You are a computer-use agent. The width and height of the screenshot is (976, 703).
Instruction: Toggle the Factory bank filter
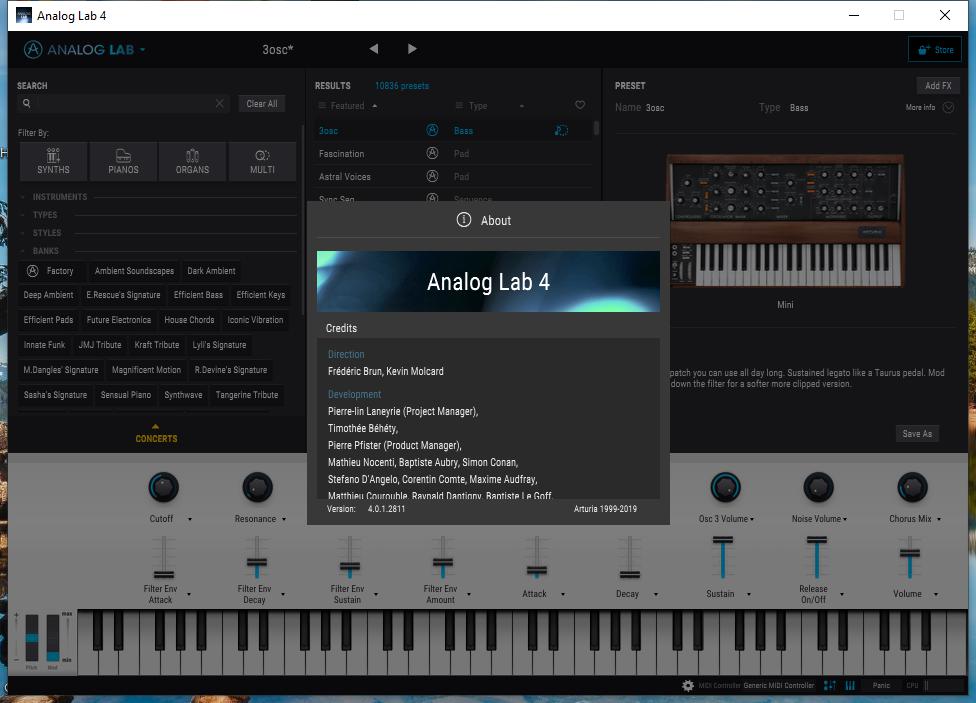coord(50,271)
